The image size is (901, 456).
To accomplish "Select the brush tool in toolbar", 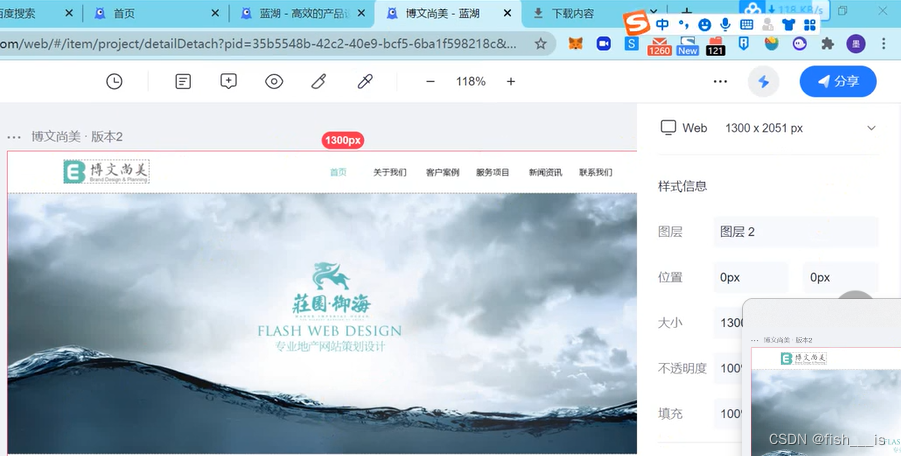I will coord(319,82).
